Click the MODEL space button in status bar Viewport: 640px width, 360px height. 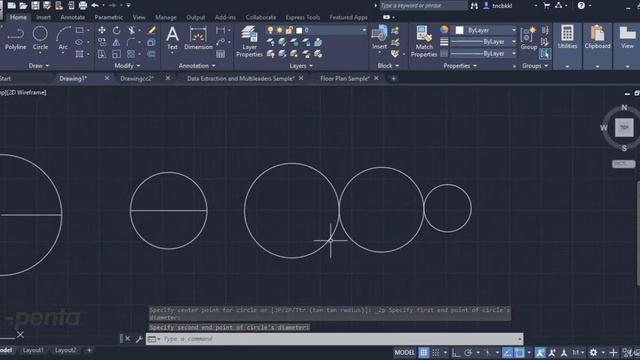[404, 352]
